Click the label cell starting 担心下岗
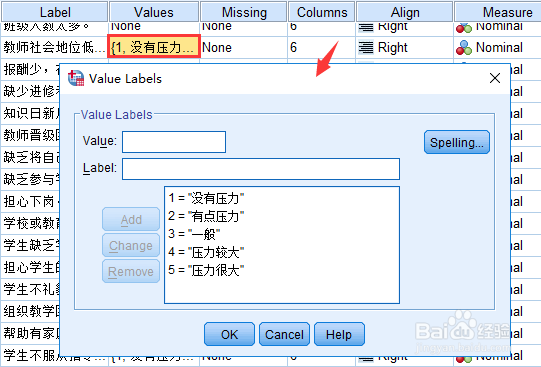This screenshot has height=367, width=541. tap(30, 201)
